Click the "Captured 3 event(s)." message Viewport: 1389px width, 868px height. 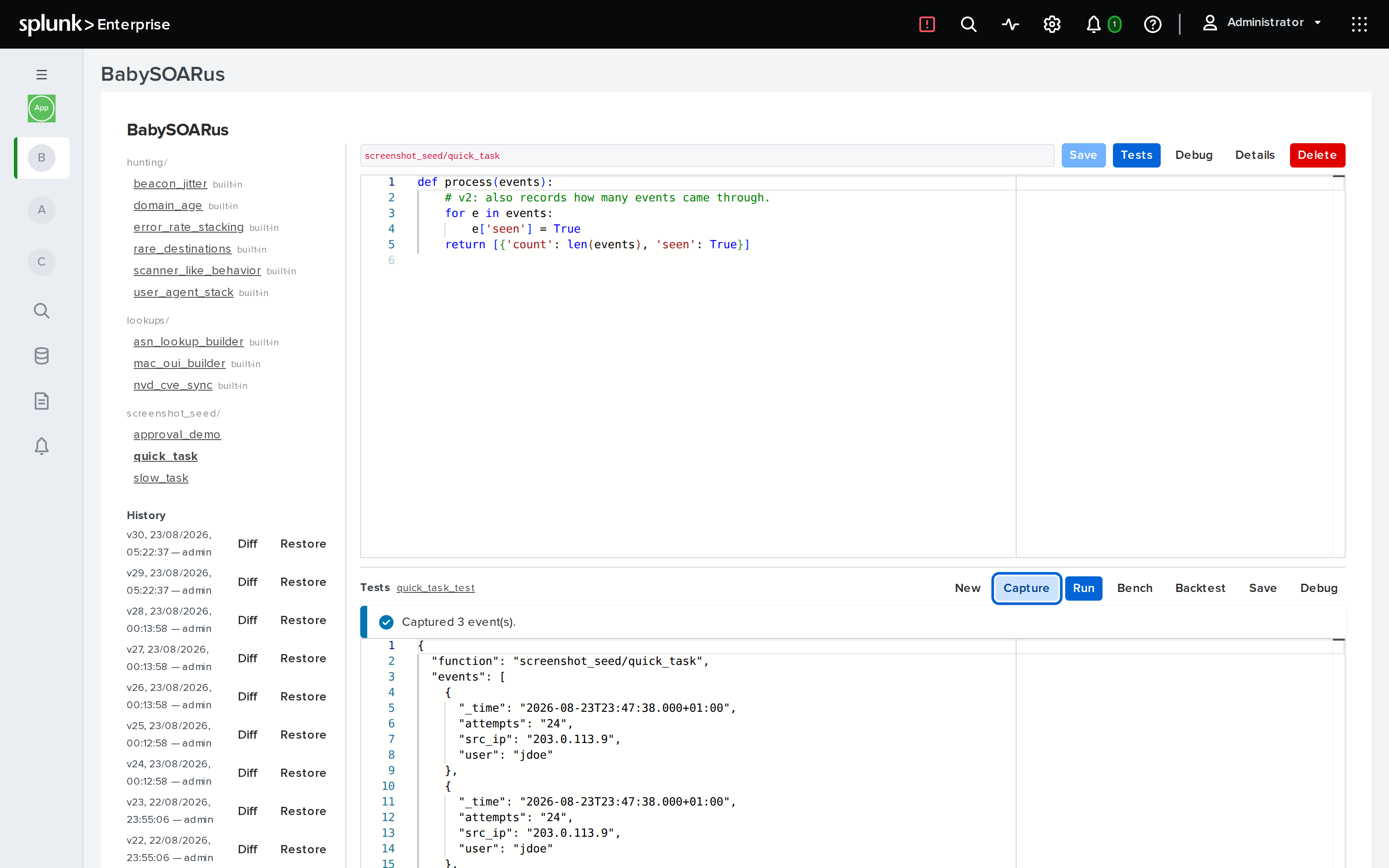[459, 622]
